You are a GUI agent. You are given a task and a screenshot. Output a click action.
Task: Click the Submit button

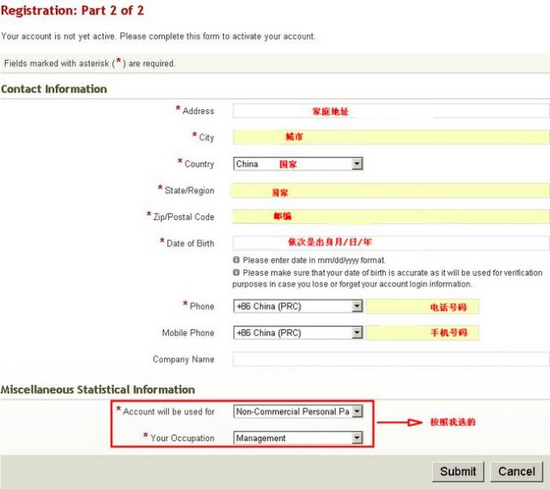point(458,471)
